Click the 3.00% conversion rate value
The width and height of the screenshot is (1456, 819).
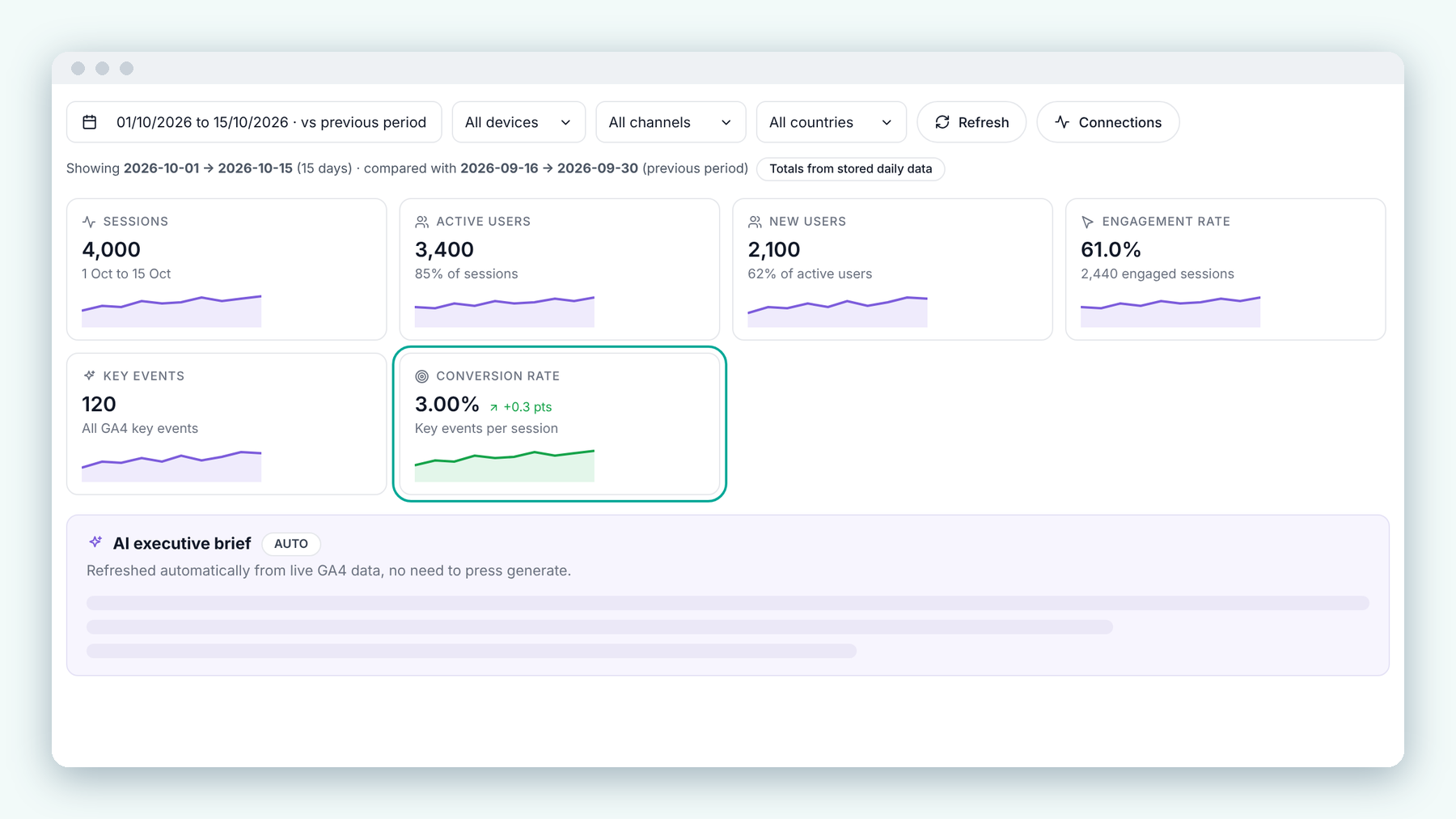[x=447, y=405]
